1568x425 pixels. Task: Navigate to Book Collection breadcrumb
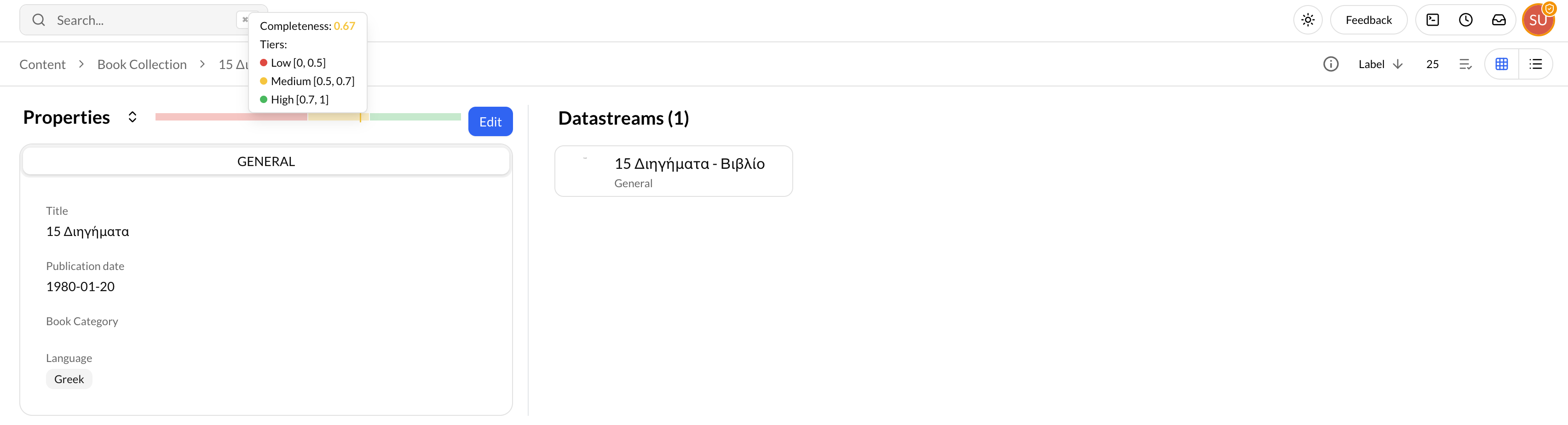(x=142, y=64)
